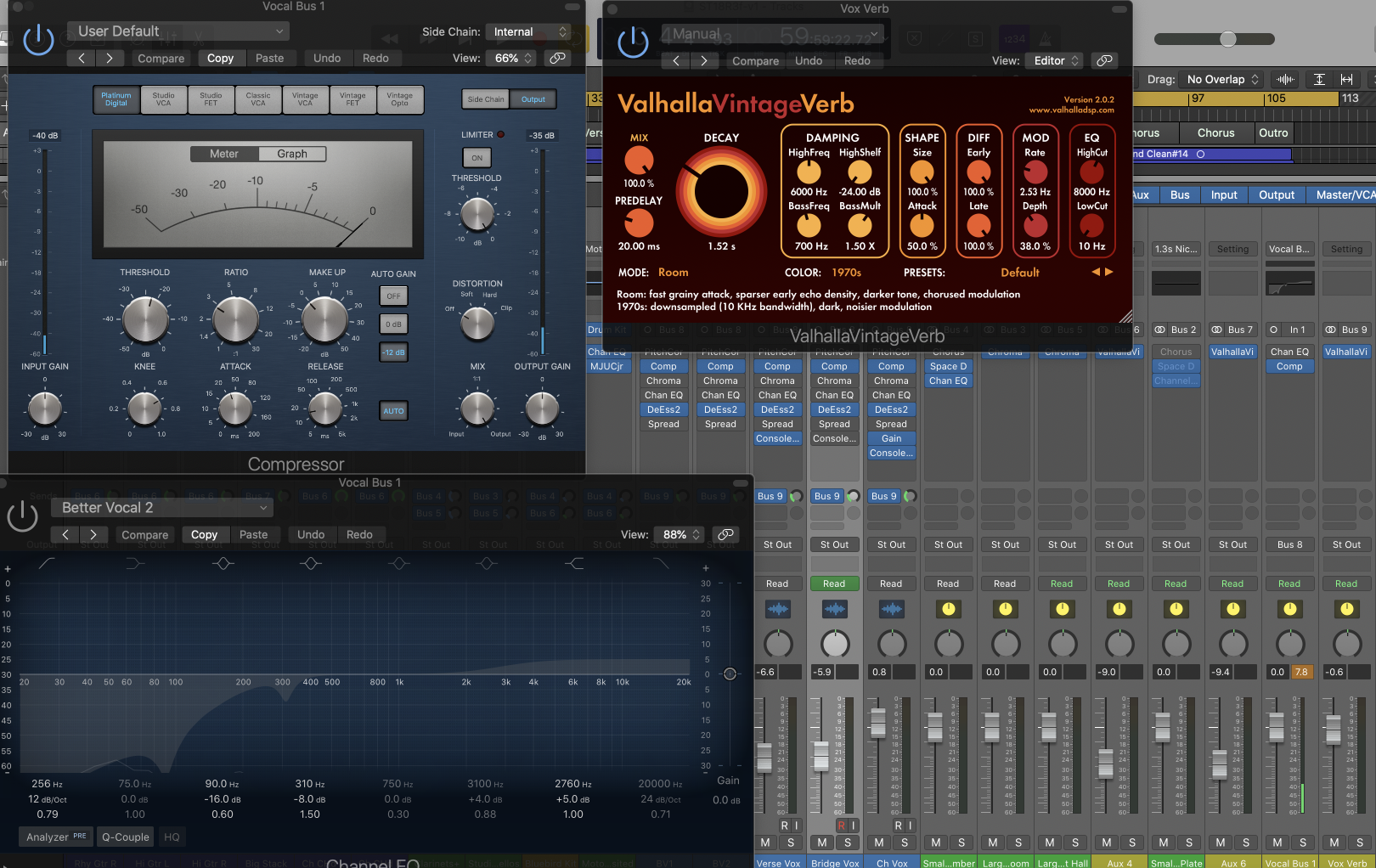The width and height of the screenshot is (1376, 868).
Task: Click the horizontal auto zoom toolbar icon
Action: coord(1346,79)
